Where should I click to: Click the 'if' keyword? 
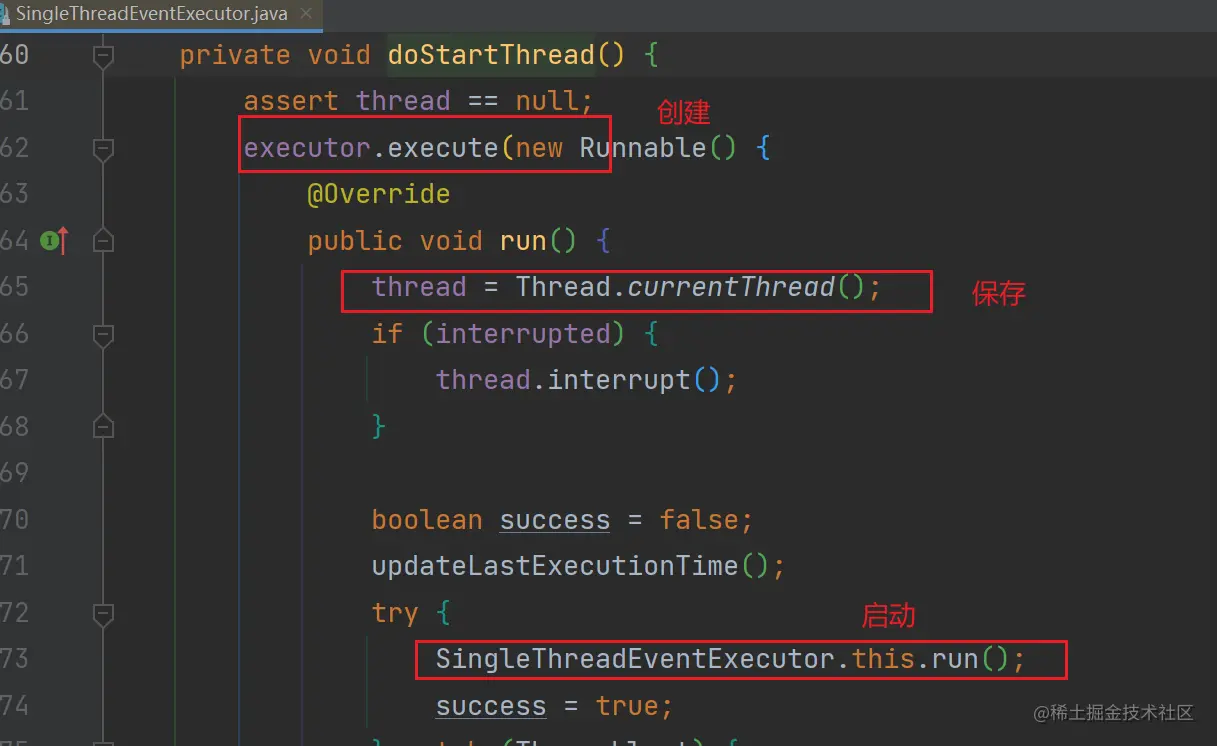coord(387,333)
